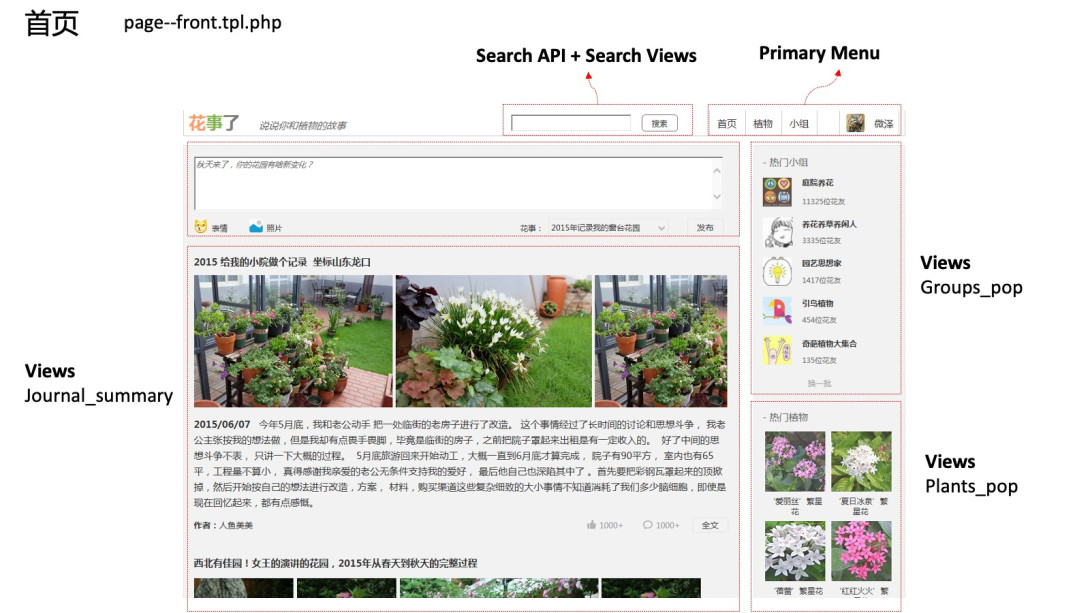1090x613 pixels.
Task: Click the 园艺思想家 lightbulb group icon
Action: click(777, 271)
